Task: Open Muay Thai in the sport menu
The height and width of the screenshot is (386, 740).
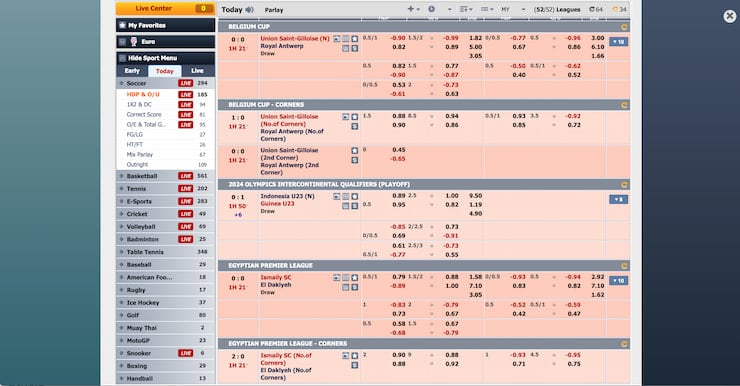Action: [x=165, y=328]
